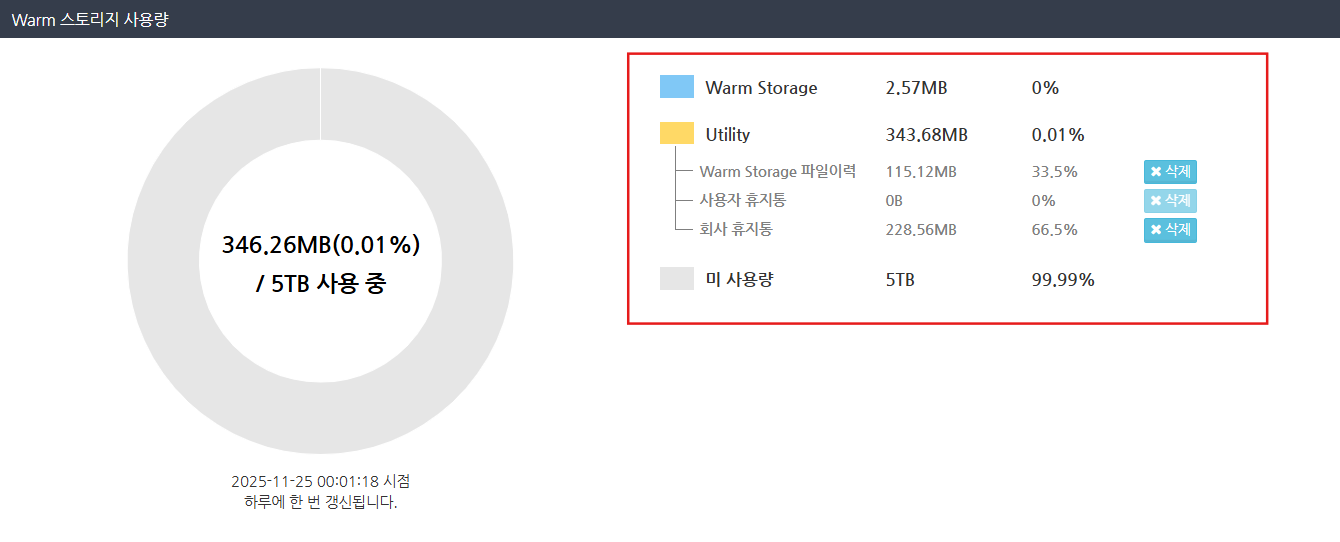Click the 사용자 휴지통 sub-item

742,201
